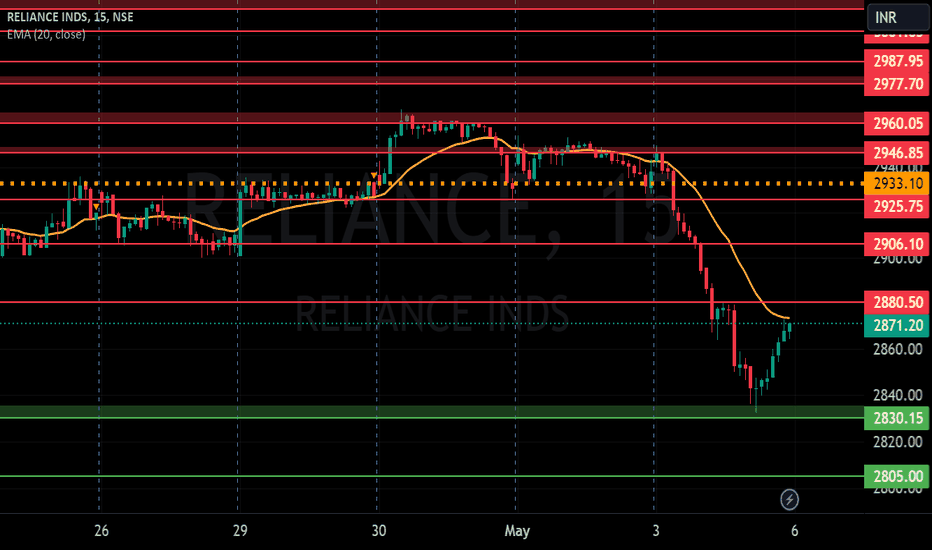This screenshot has width=932, height=550.
Task: Click the 2977.70 price label
Action: [x=898, y=84]
